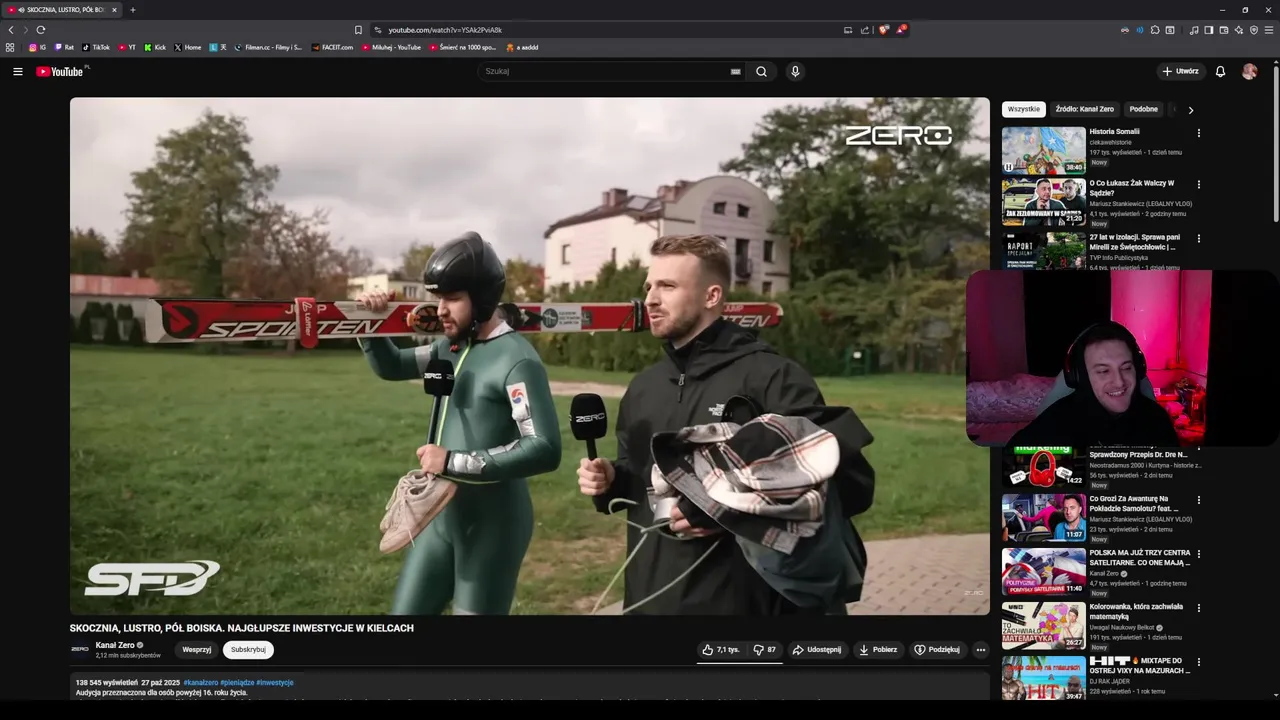1280x720 pixels.
Task: Go back in browser history
Action: pyautogui.click(x=11, y=30)
